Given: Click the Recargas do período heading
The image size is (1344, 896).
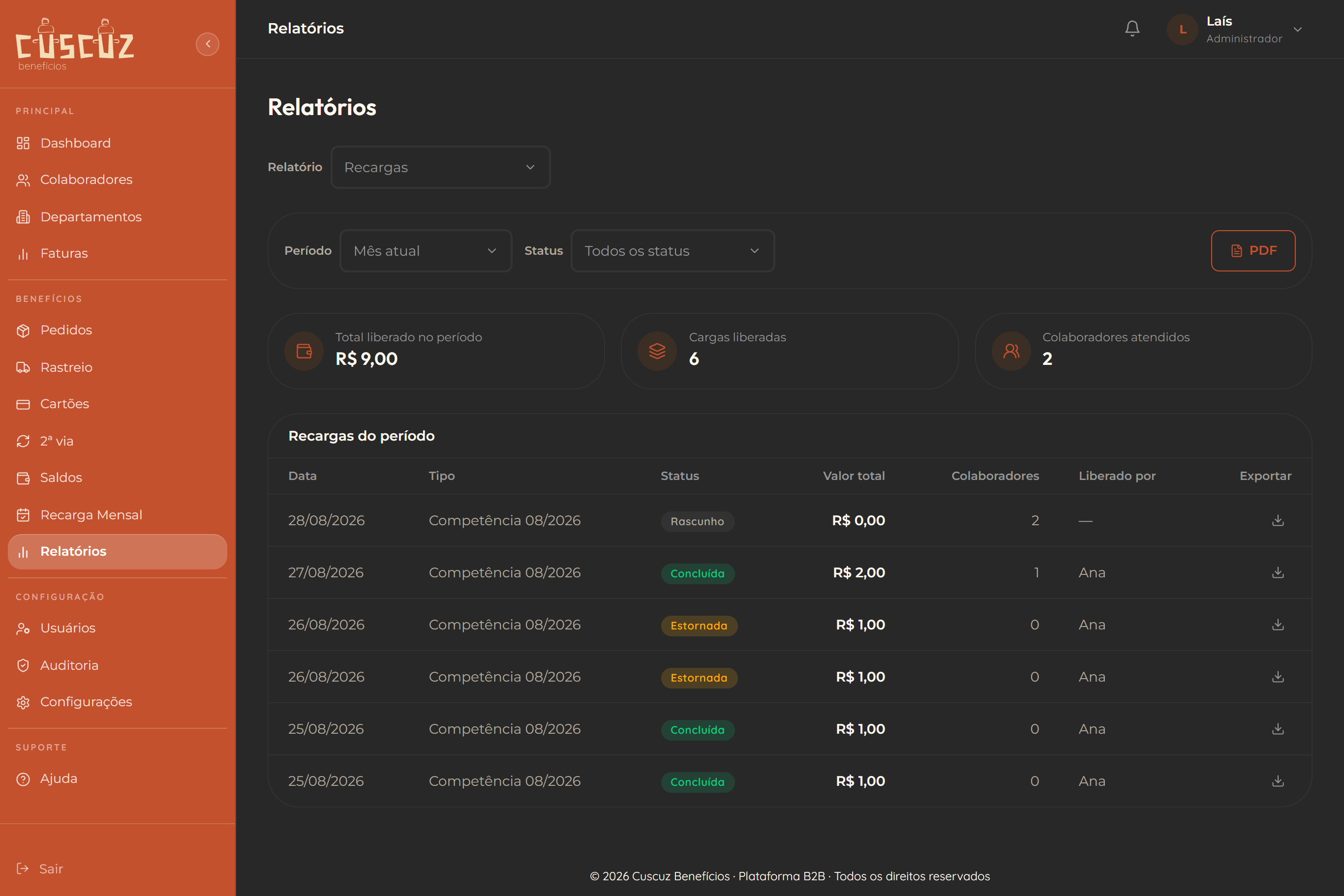Looking at the screenshot, I should click(x=361, y=436).
